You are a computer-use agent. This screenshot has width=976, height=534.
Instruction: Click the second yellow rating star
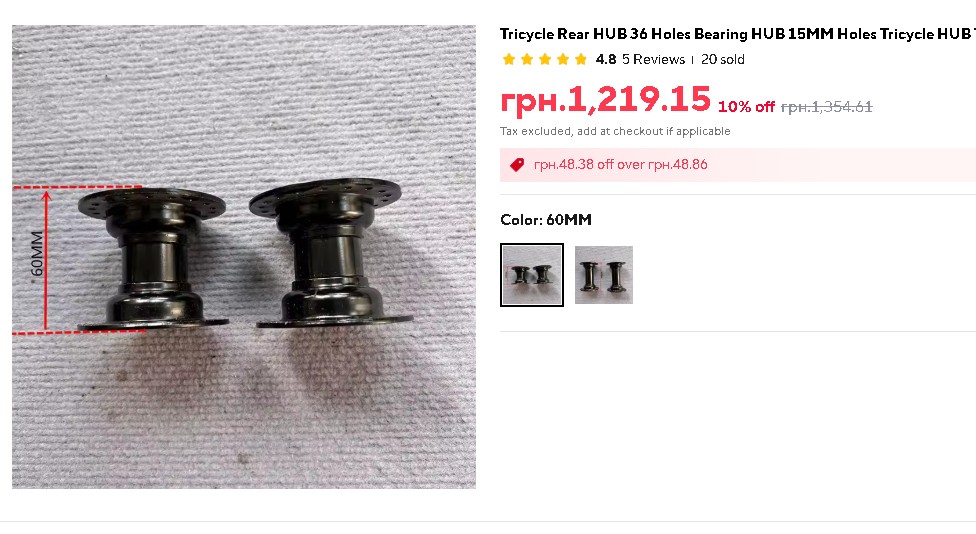click(527, 59)
